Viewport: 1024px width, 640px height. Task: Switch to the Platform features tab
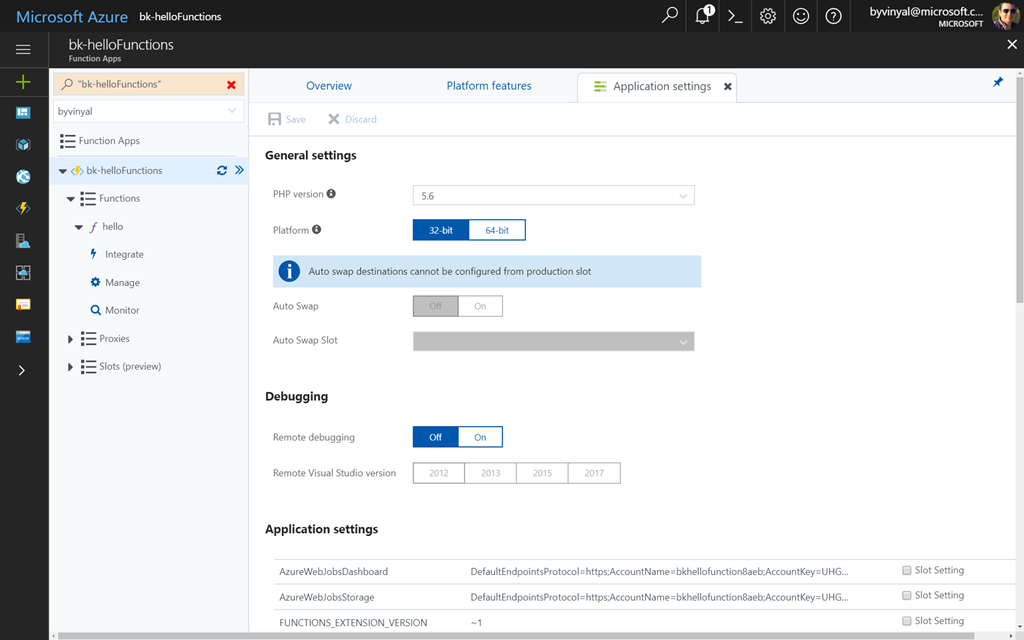(x=489, y=86)
